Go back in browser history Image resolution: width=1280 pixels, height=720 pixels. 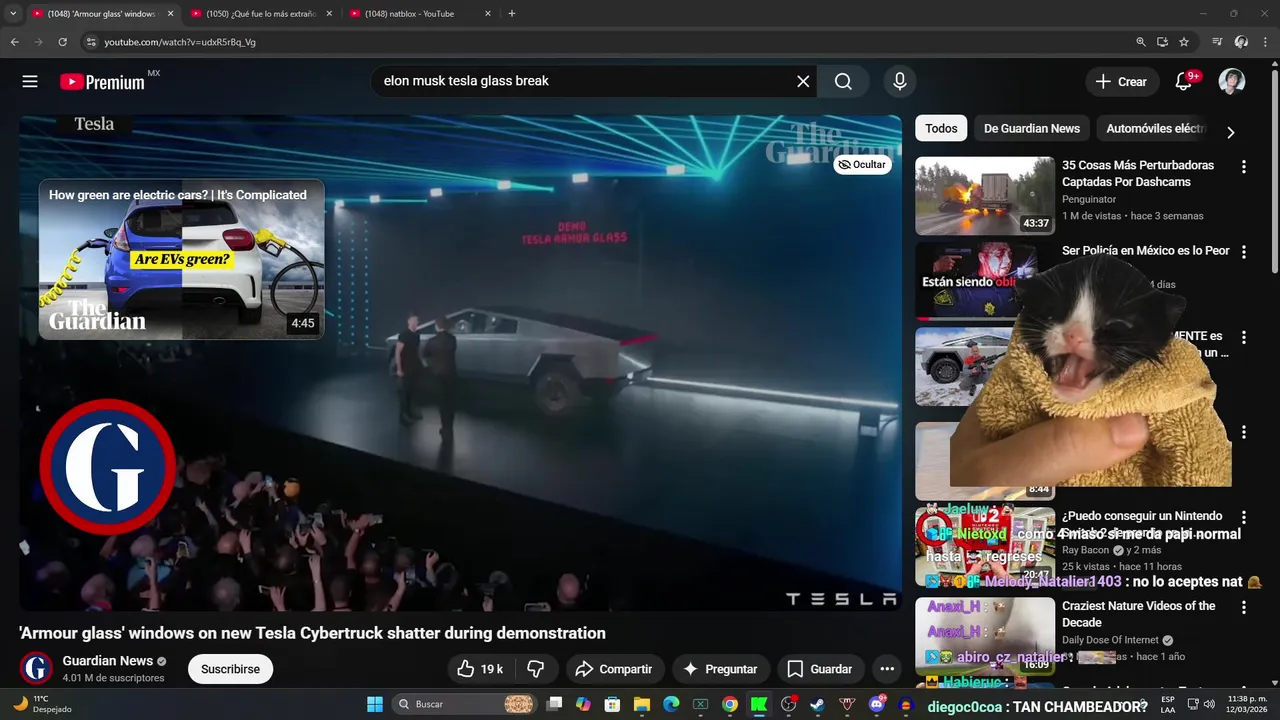coord(14,42)
